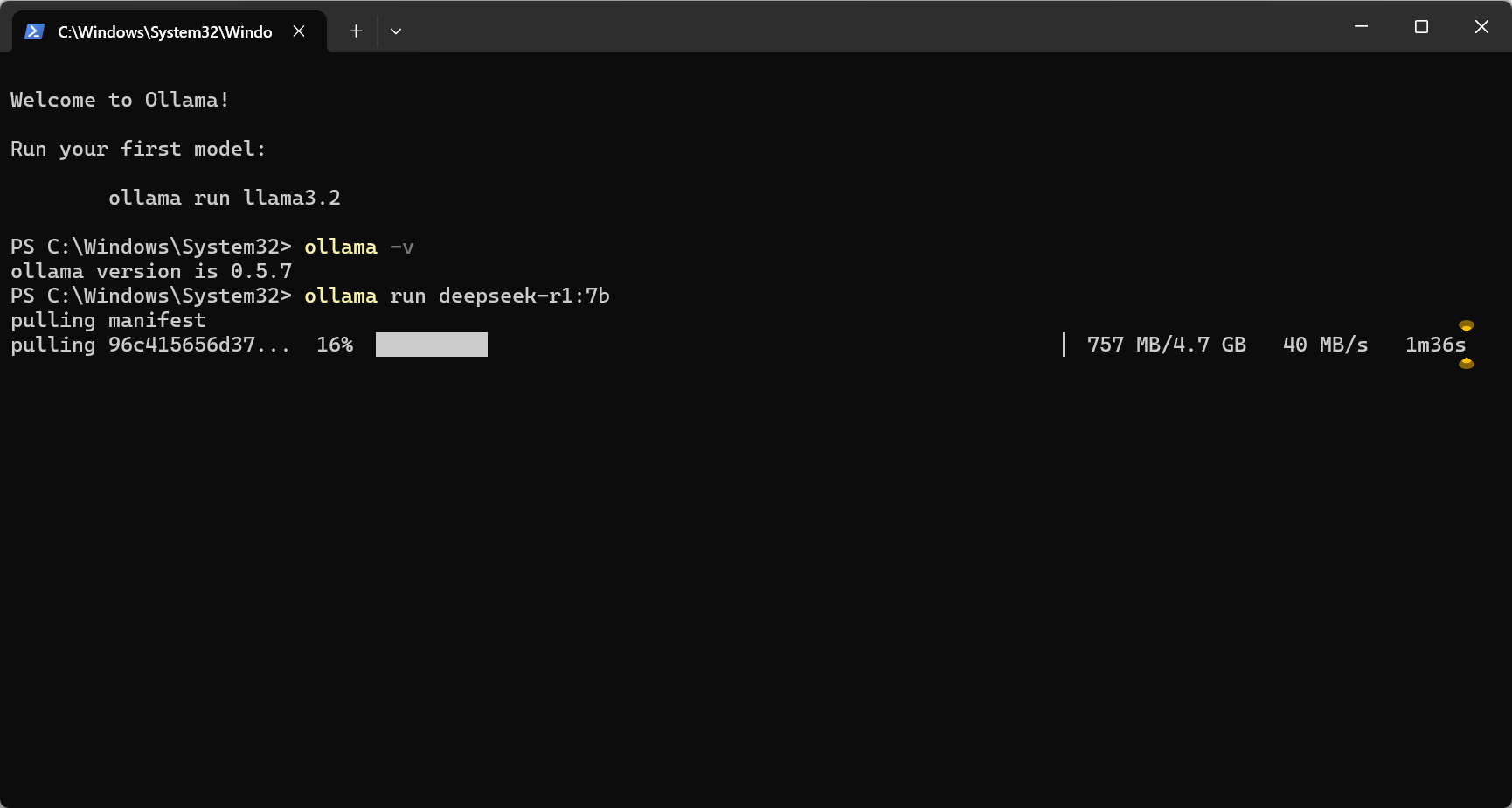This screenshot has width=1512, height=808.
Task: Close the terminal window
Action: (1481, 26)
